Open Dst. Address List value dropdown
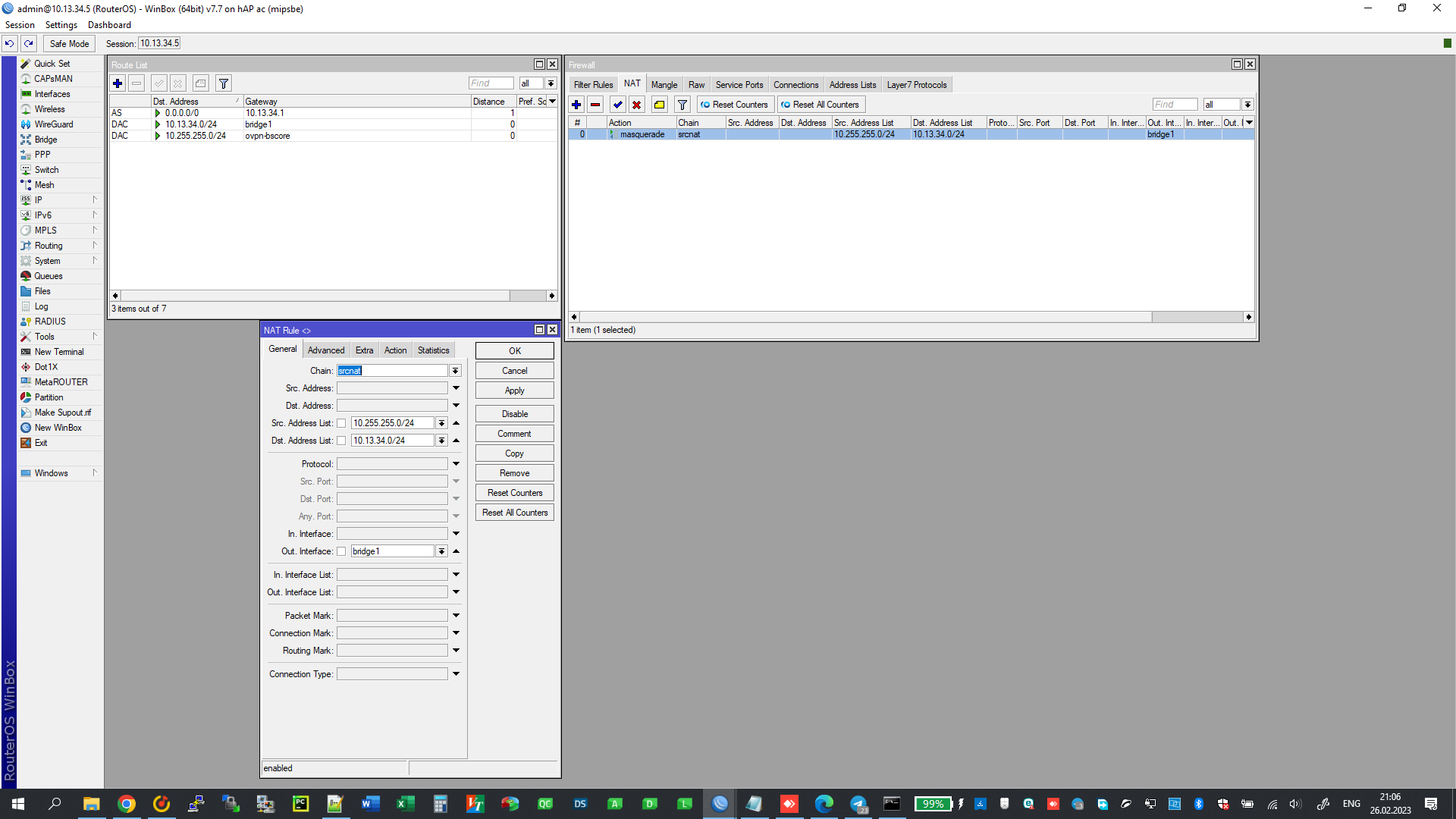 point(441,441)
